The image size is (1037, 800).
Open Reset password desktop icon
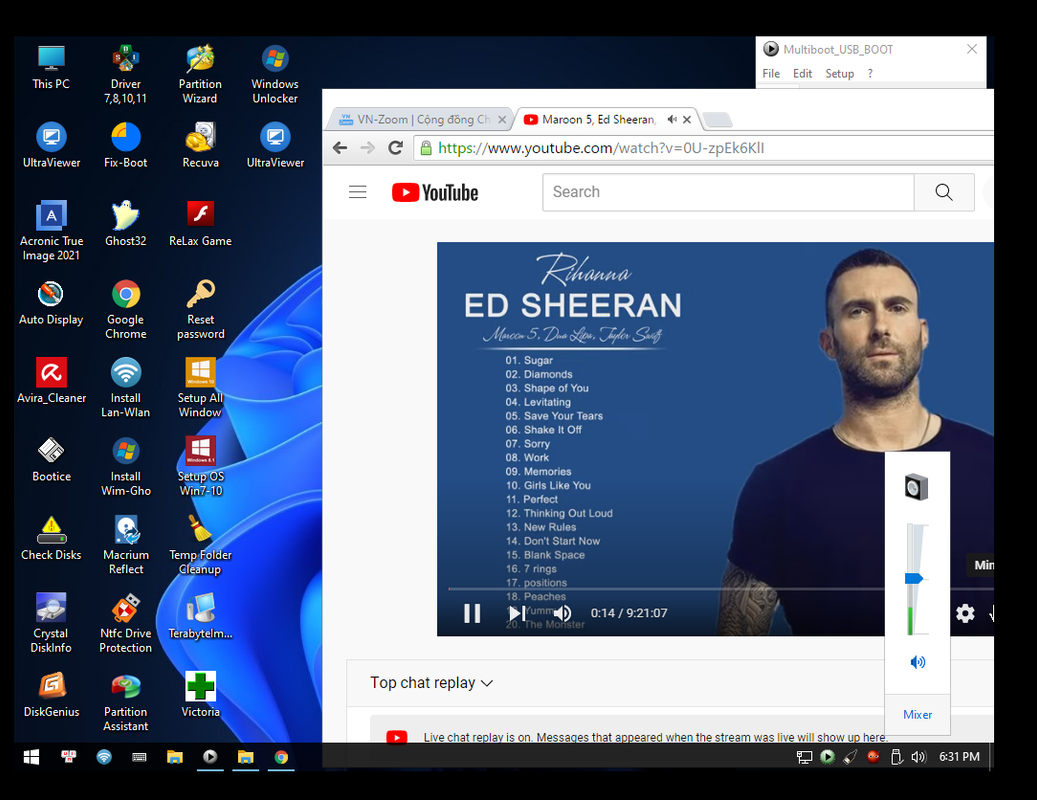(200, 309)
